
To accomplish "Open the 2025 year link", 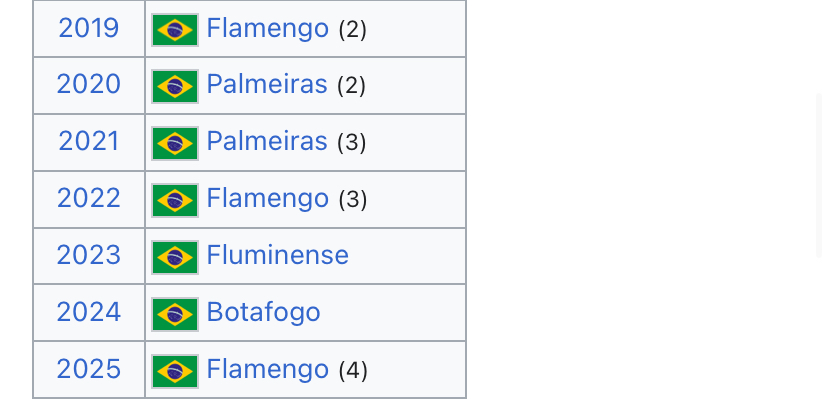I will pos(89,369).
